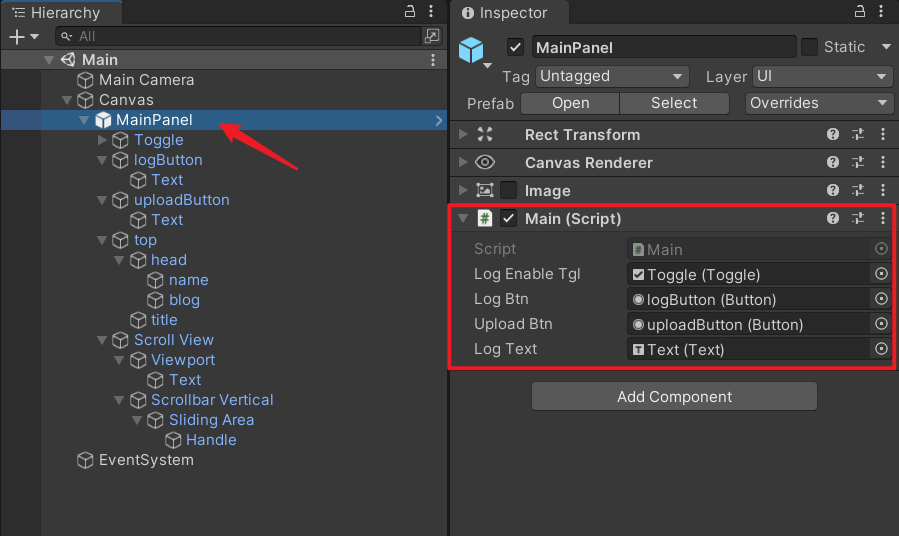Open the prefab Overrides dropdown
This screenshot has height=536, width=899.
(x=819, y=103)
